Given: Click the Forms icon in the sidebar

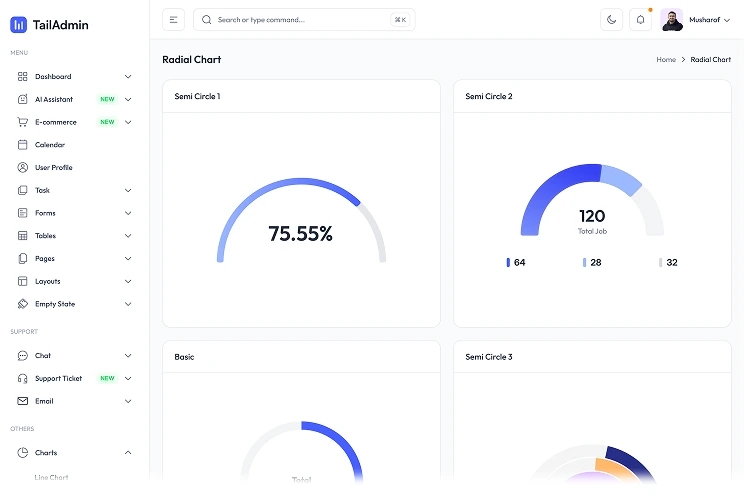Looking at the screenshot, I should (x=22, y=213).
